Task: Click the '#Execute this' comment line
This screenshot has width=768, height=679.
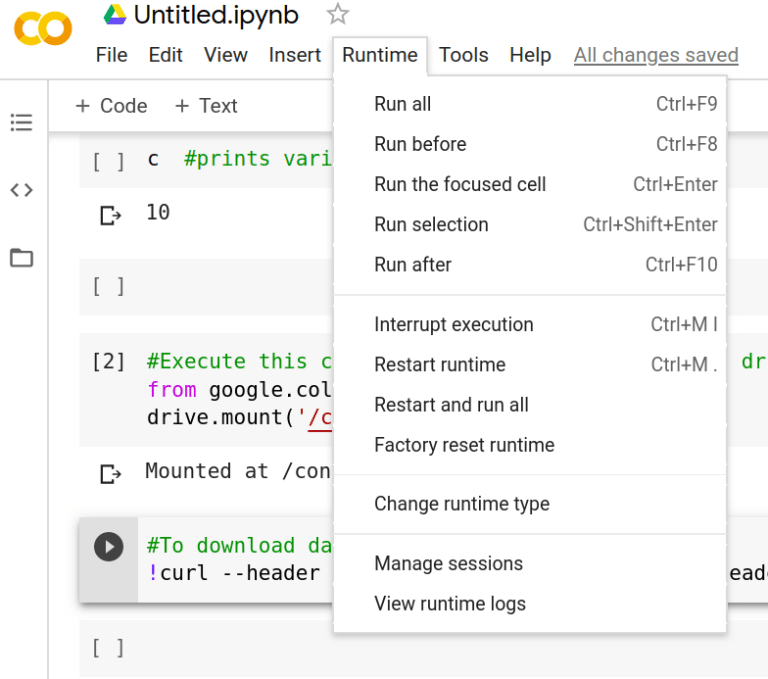Action: click(x=240, y=362)
